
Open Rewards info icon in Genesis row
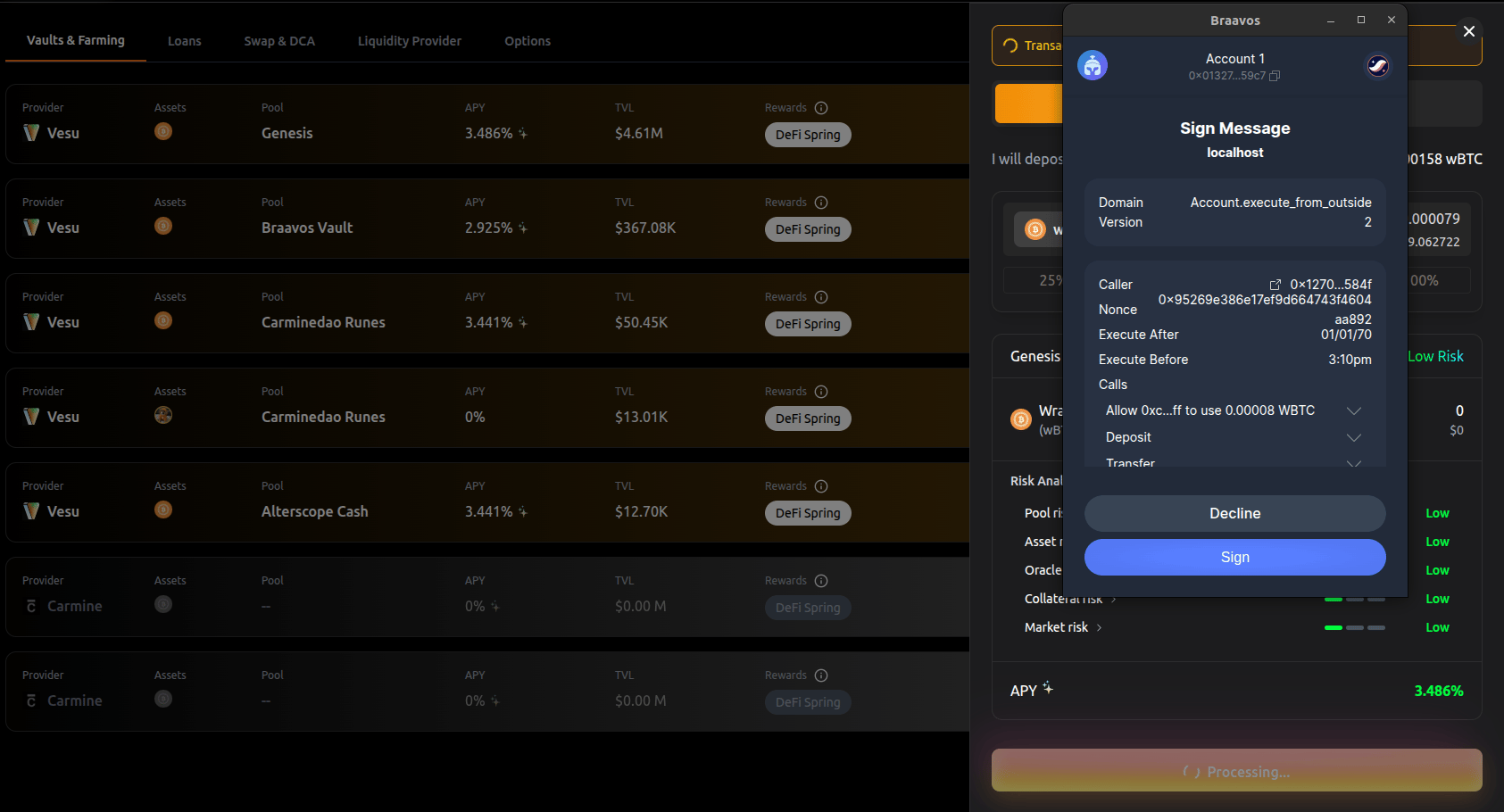coord(821,108)
